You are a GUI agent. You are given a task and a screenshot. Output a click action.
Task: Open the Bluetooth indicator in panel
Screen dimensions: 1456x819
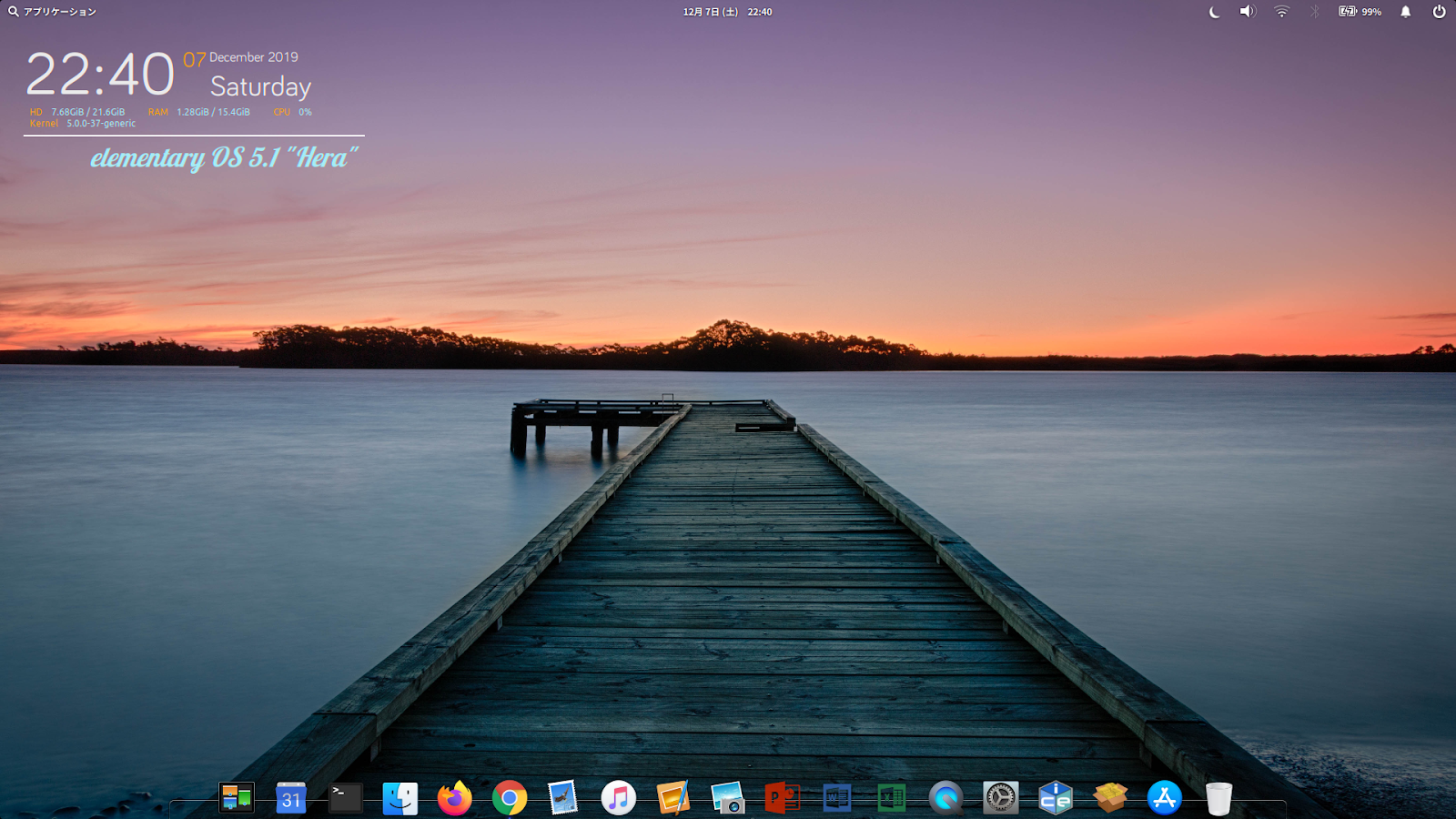point(1314,12)
